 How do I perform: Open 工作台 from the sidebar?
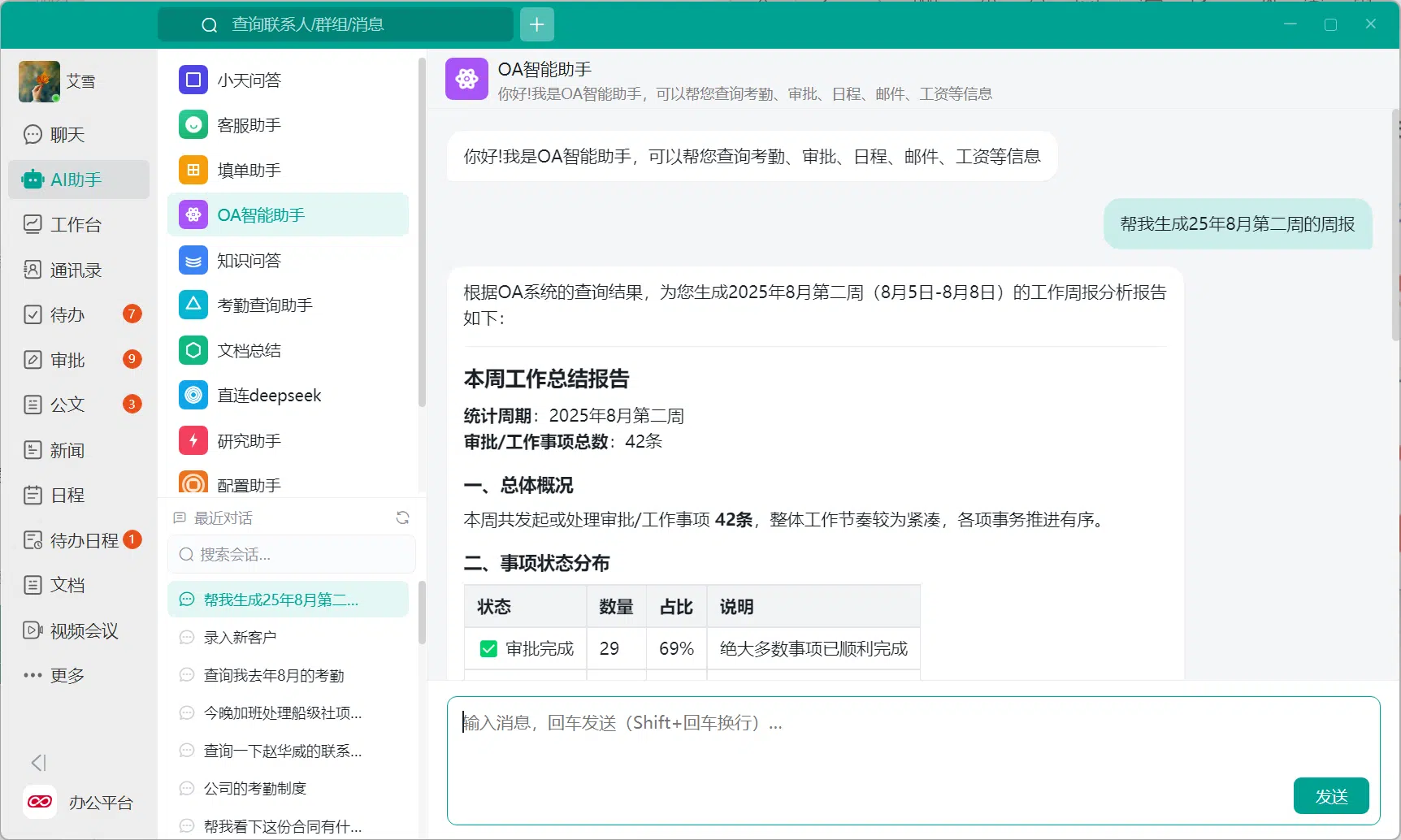79,224
